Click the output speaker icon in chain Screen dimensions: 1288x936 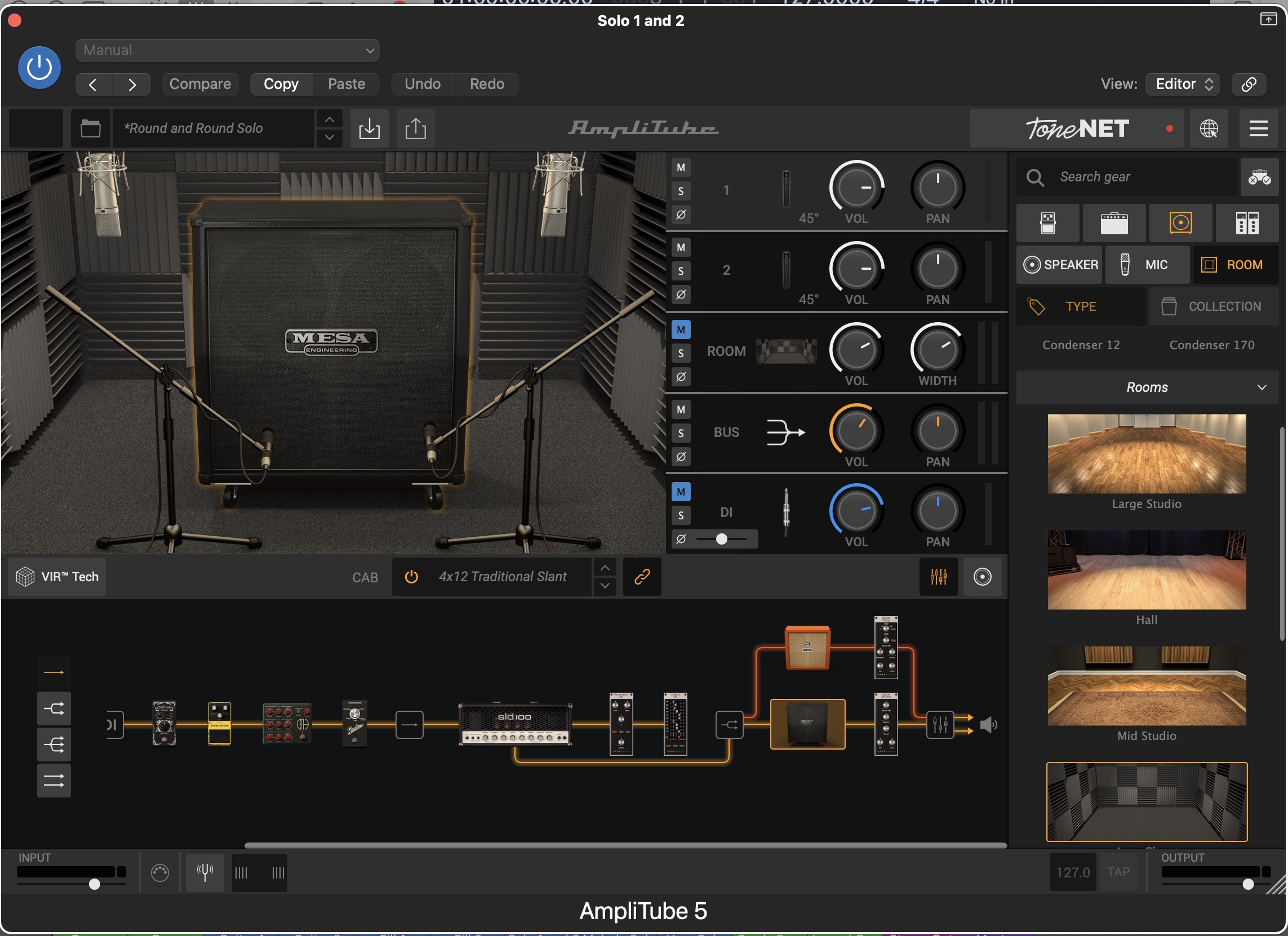coord(988,725)
